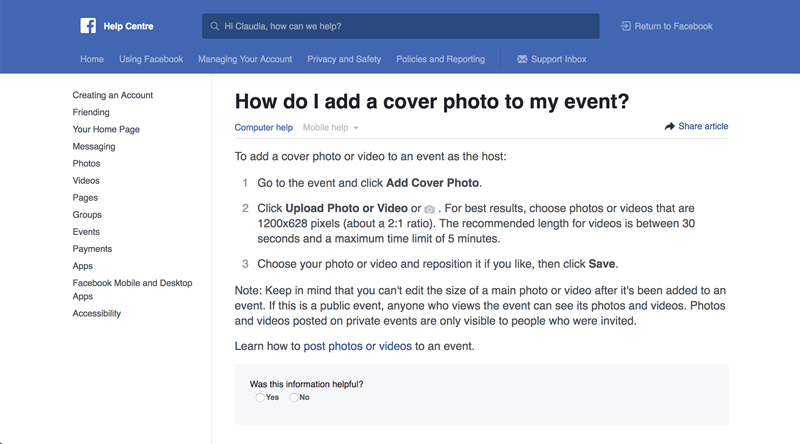Click the search magnifier icon
The image size is (800, 444).
click(214, 26)
